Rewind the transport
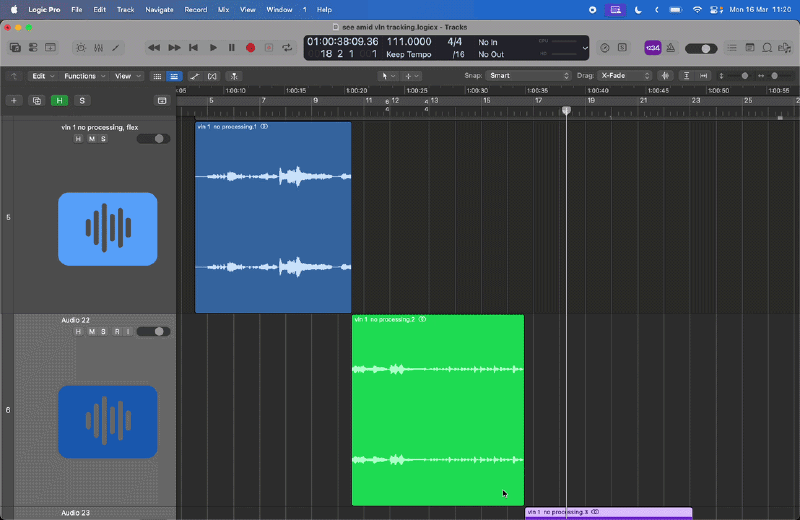The width and height of the screenshot is (800, 520). pyautogui.click(x=154, y=47)
